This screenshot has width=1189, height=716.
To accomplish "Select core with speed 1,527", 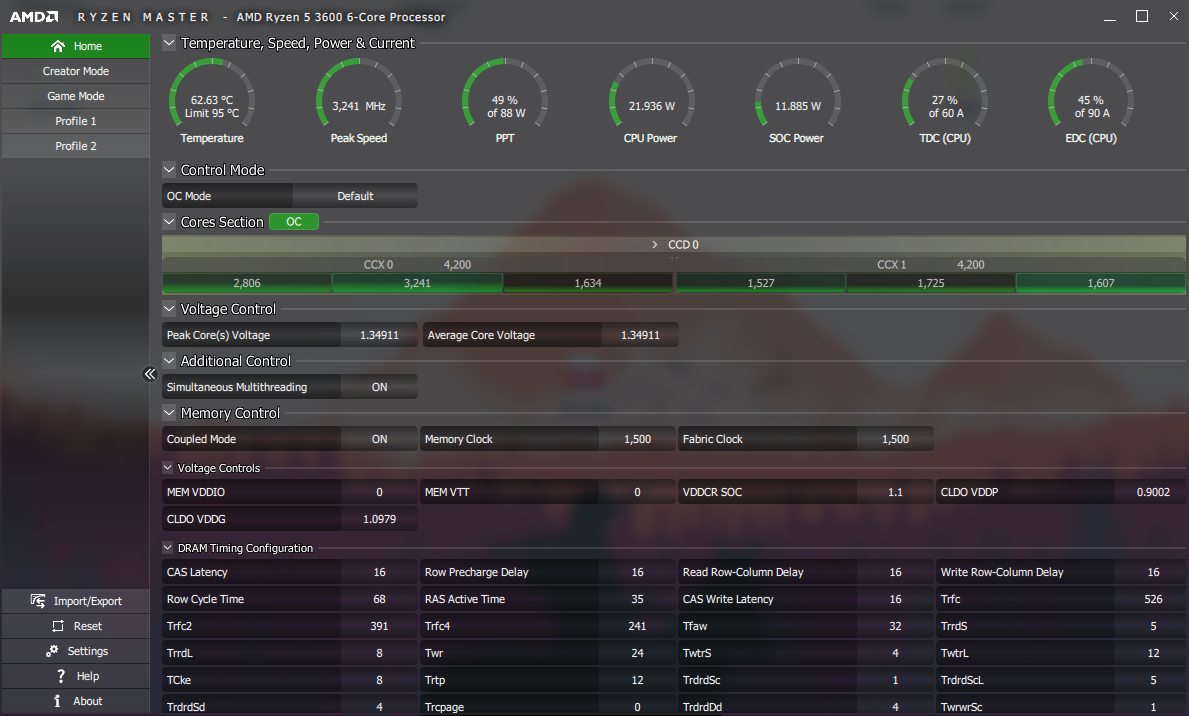I will pyautogui.click(x=761, y=283).
